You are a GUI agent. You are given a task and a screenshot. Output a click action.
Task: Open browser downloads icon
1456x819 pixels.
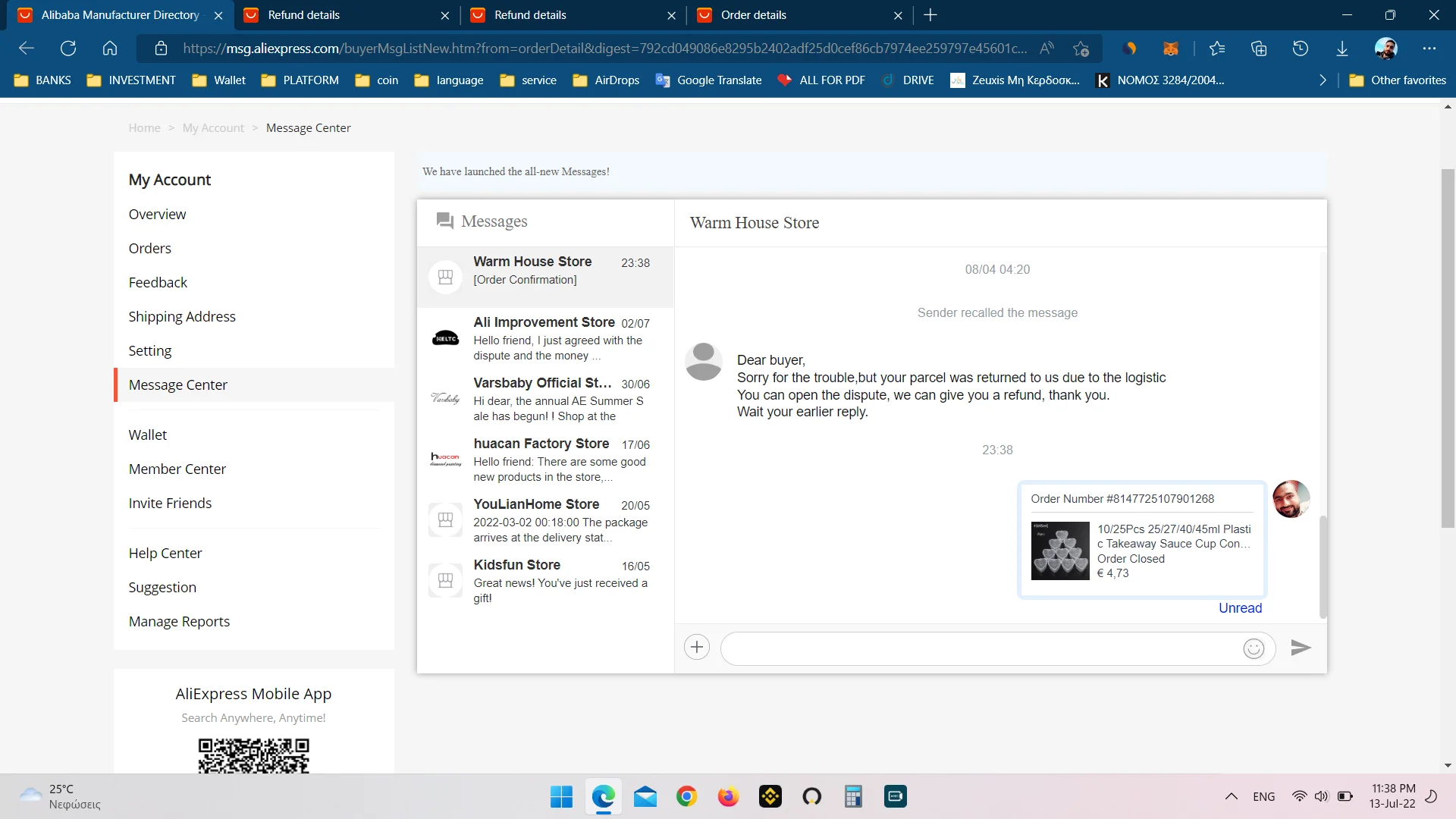[x=1341, y=49]
